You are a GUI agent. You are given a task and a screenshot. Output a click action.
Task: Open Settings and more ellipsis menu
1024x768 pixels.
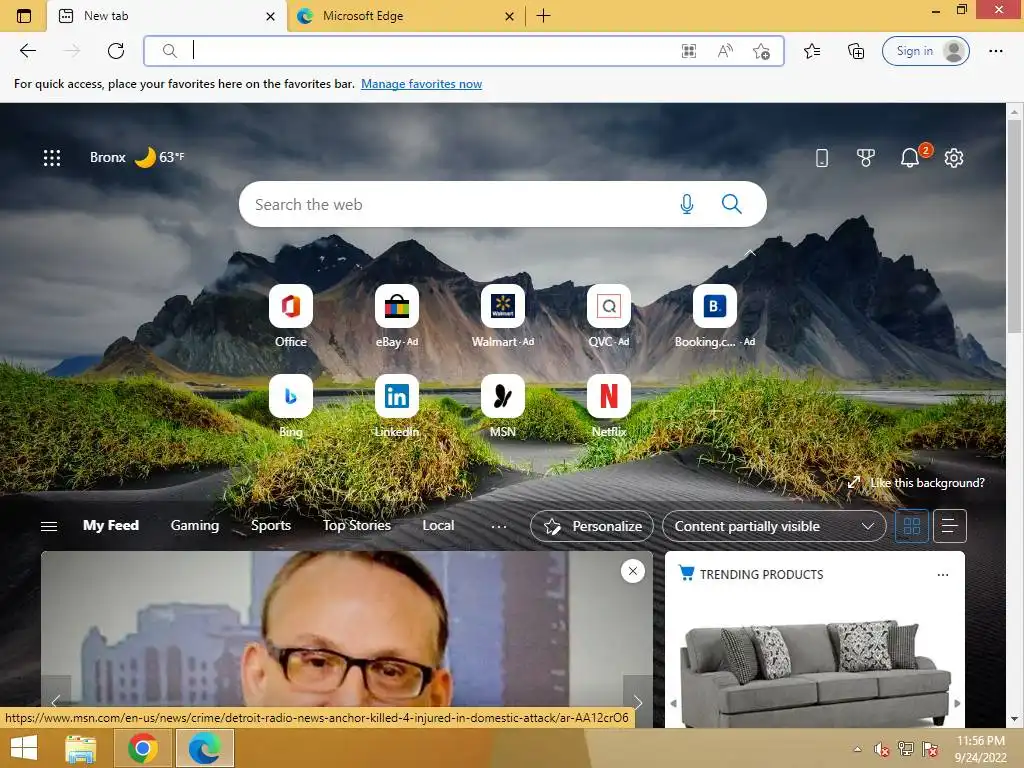pyautogui.click(x=995, y=51)
